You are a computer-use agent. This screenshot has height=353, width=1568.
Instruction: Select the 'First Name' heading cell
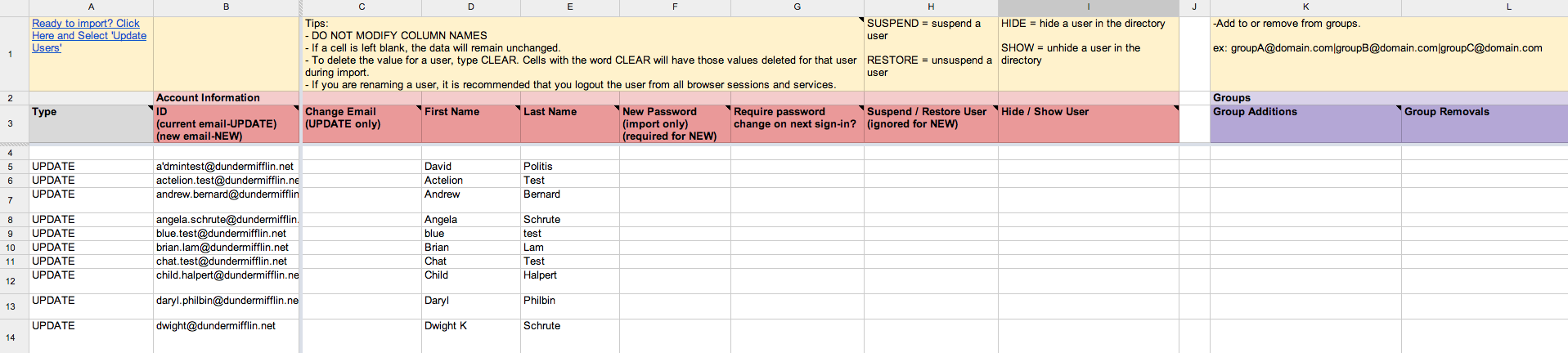[x=471, y=124]
